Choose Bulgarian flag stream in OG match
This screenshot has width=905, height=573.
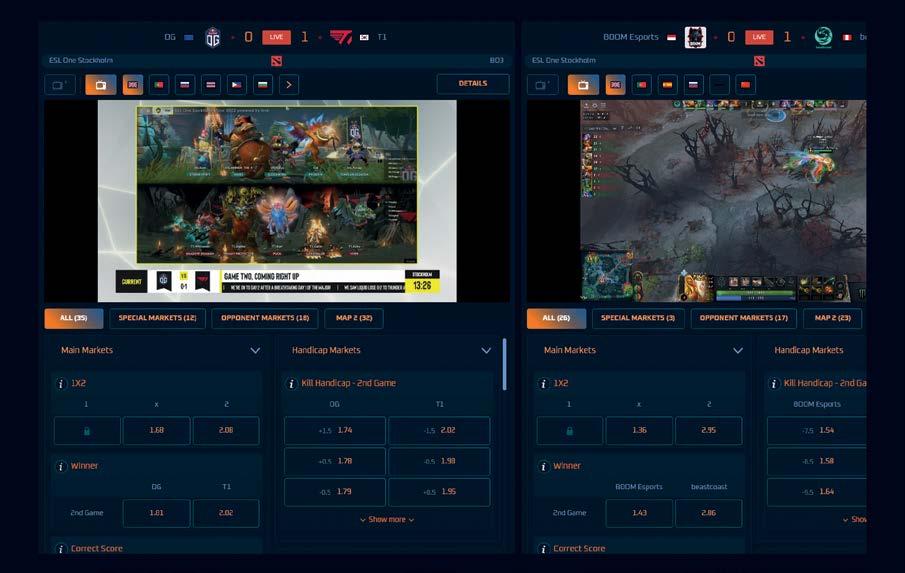(263, 85)
